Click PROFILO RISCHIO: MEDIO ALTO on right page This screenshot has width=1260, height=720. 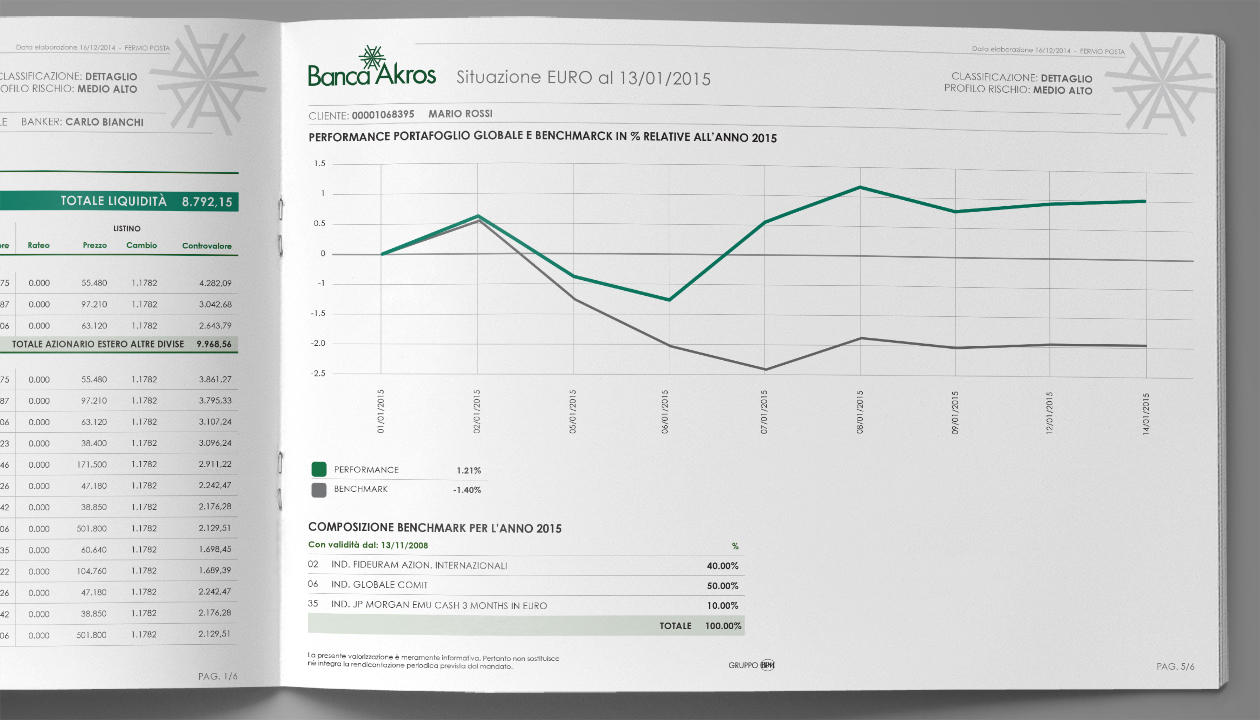1018,90
